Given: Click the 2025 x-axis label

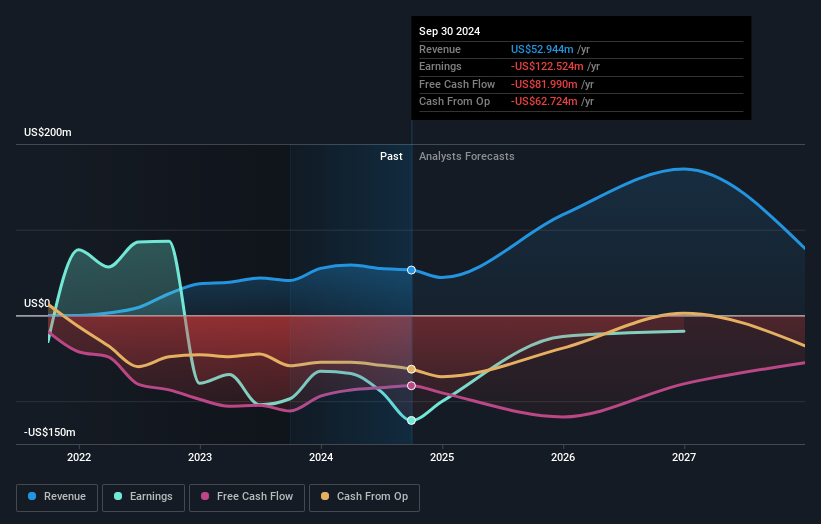Looking at the screenshot, I should pos(442,458).
